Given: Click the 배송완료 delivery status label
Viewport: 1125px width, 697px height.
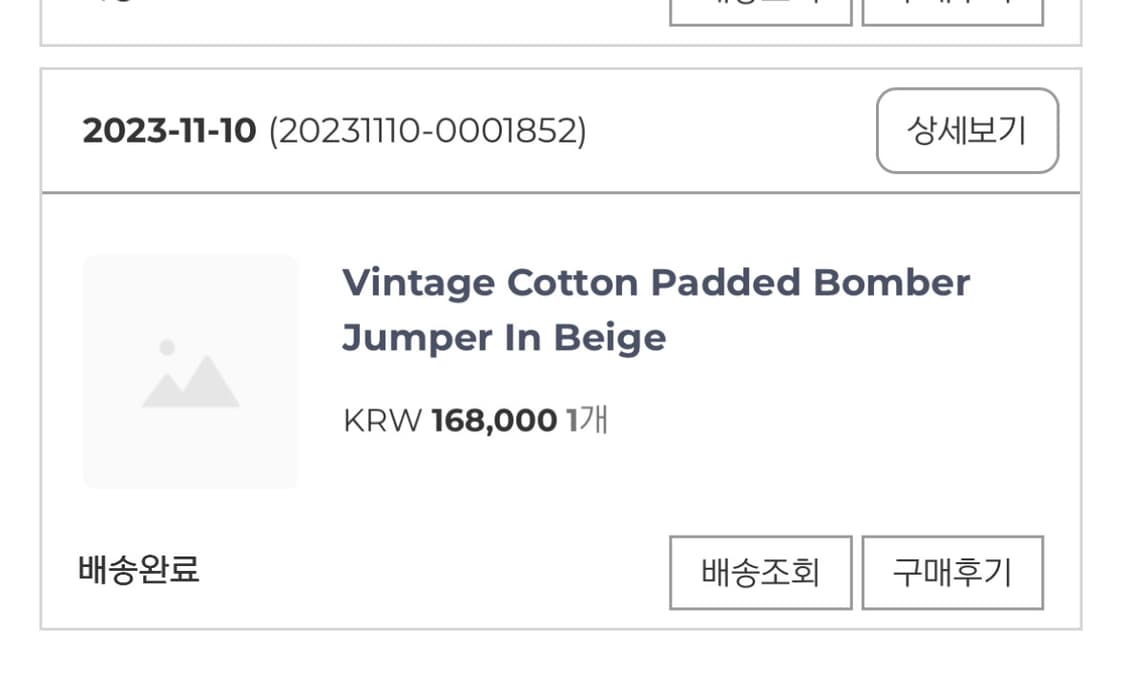Looking at the screenshot, I should [139, 570].
